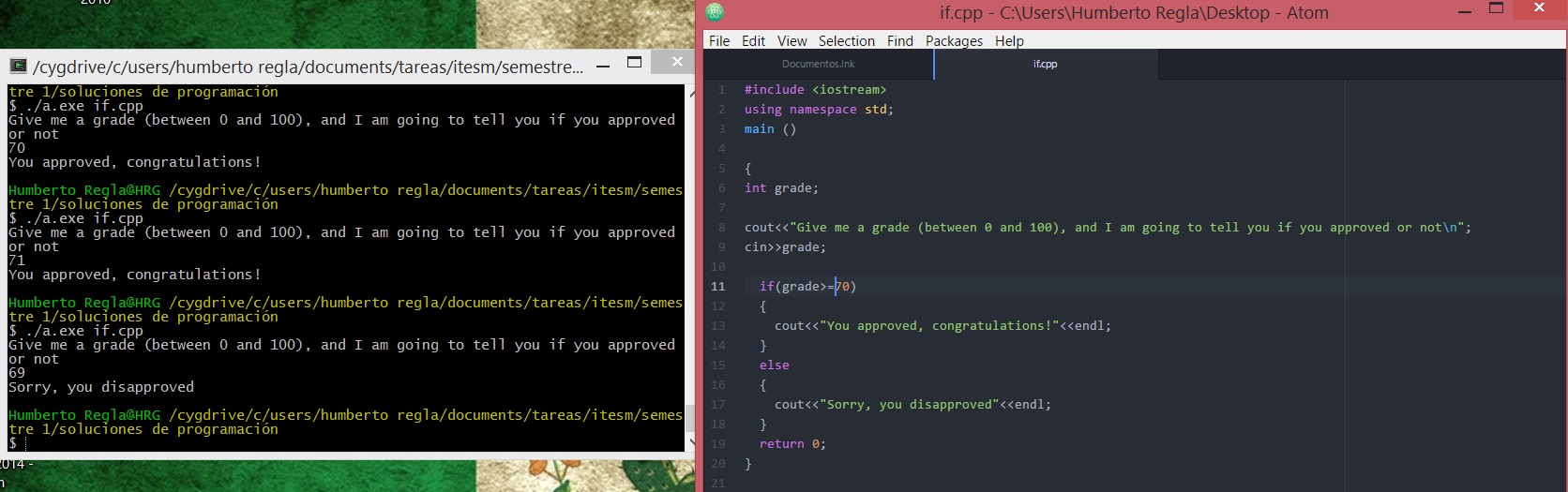1568x492 pixels.
Task: Select the if.cpp editor tab
Action: (x=1046, y=64)
